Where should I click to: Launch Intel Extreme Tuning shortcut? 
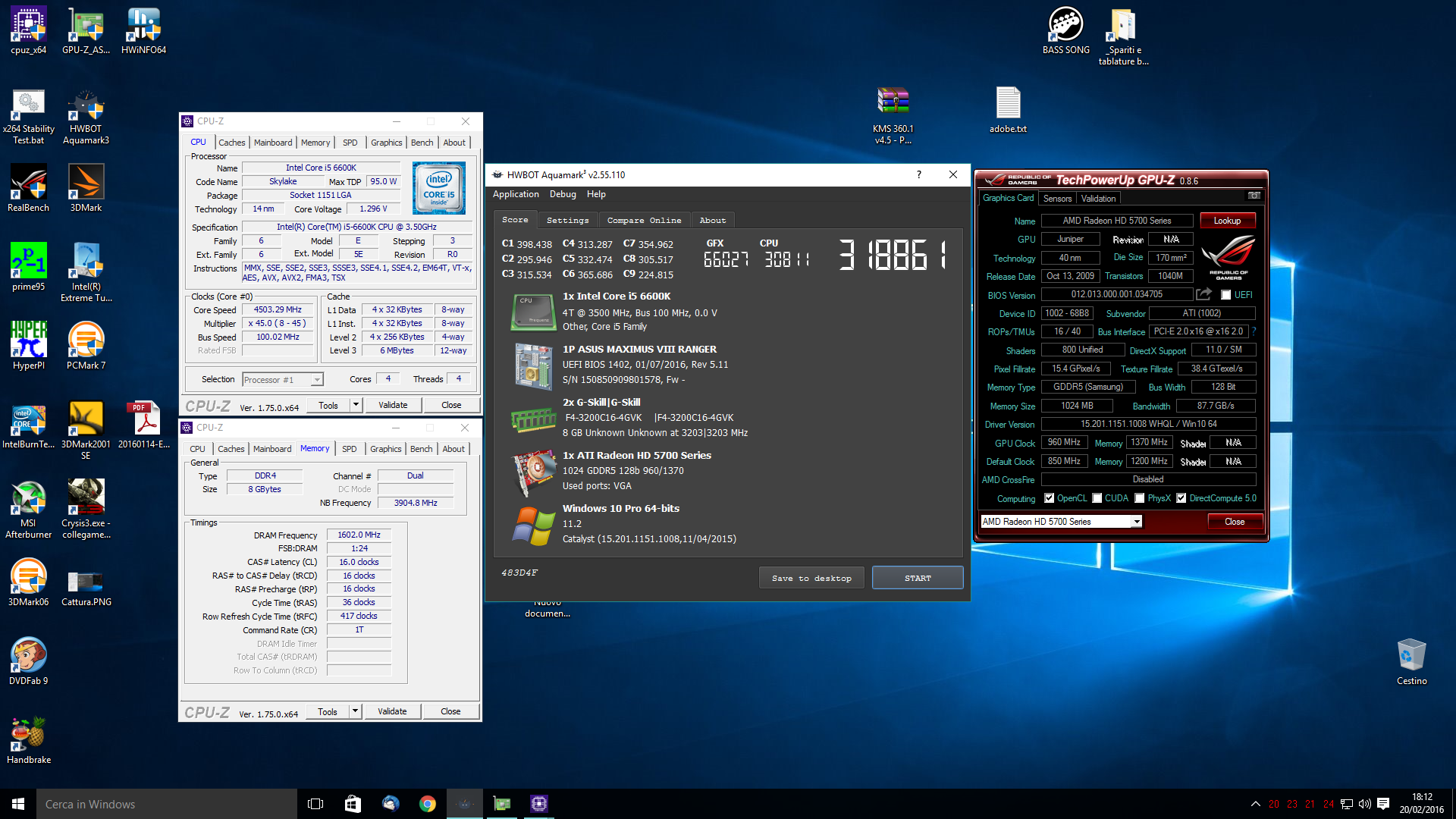click(86, 272)
